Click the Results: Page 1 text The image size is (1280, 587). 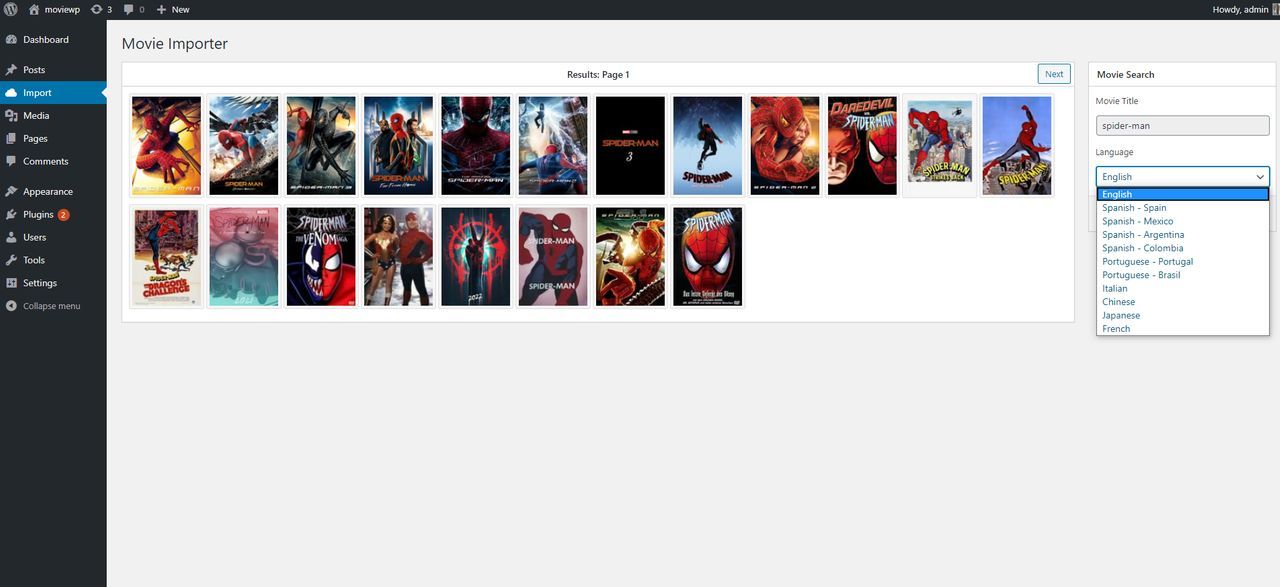click(x=598, y=74)
